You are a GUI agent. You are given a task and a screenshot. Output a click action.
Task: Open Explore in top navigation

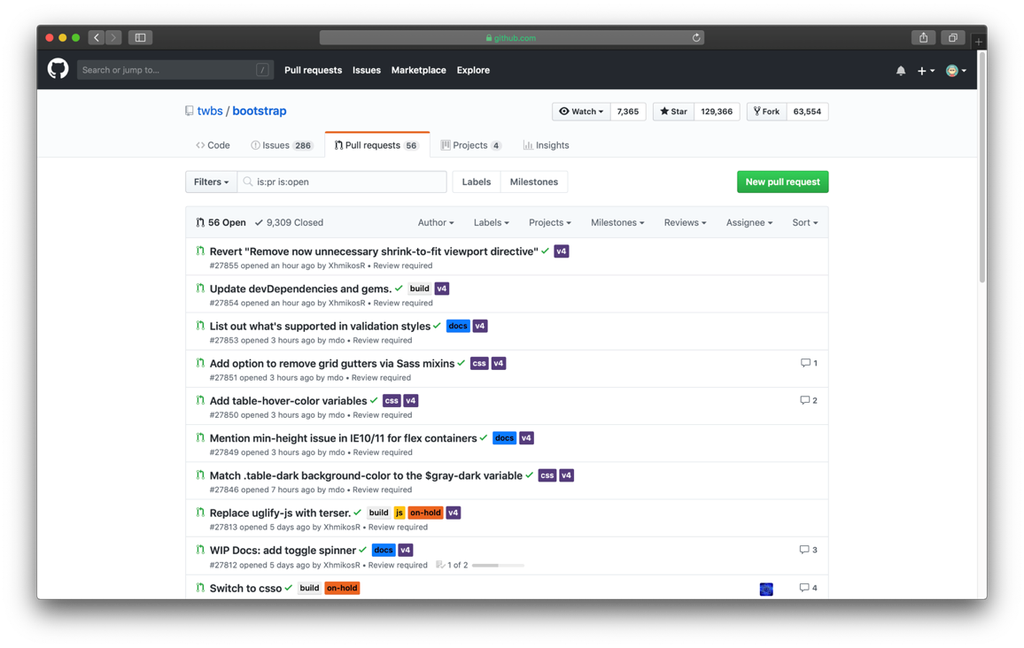coord(473,70)
